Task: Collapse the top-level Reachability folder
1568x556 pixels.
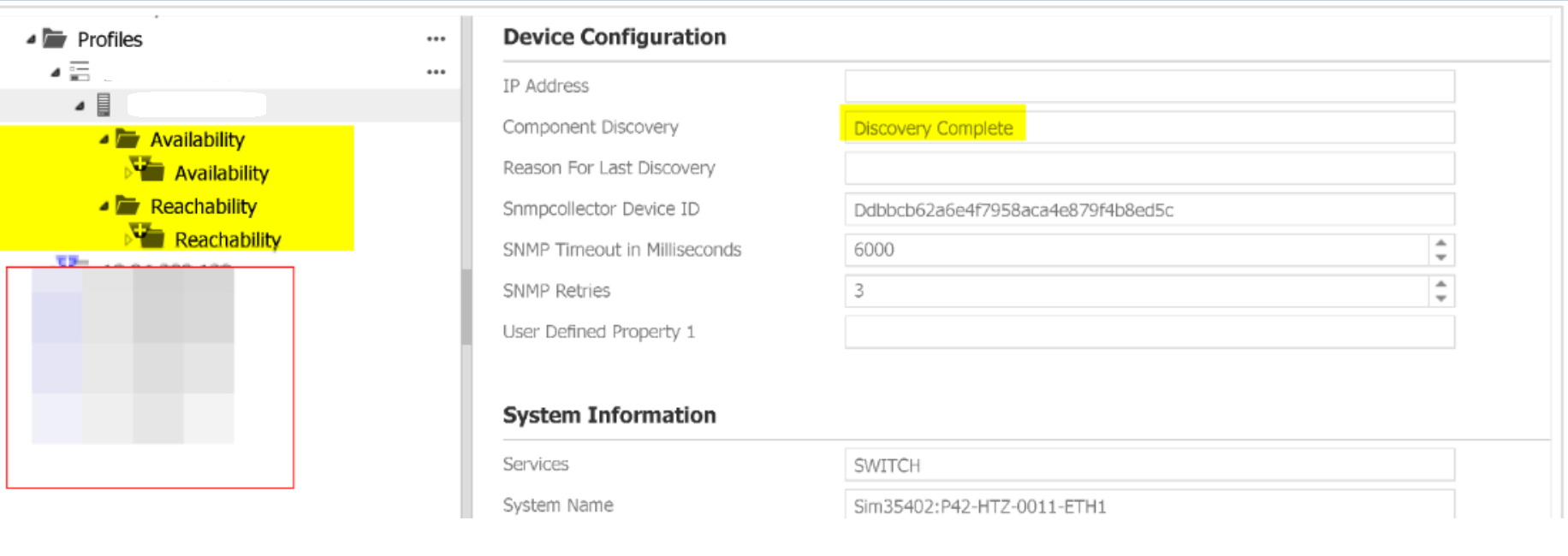Action: 104,206
